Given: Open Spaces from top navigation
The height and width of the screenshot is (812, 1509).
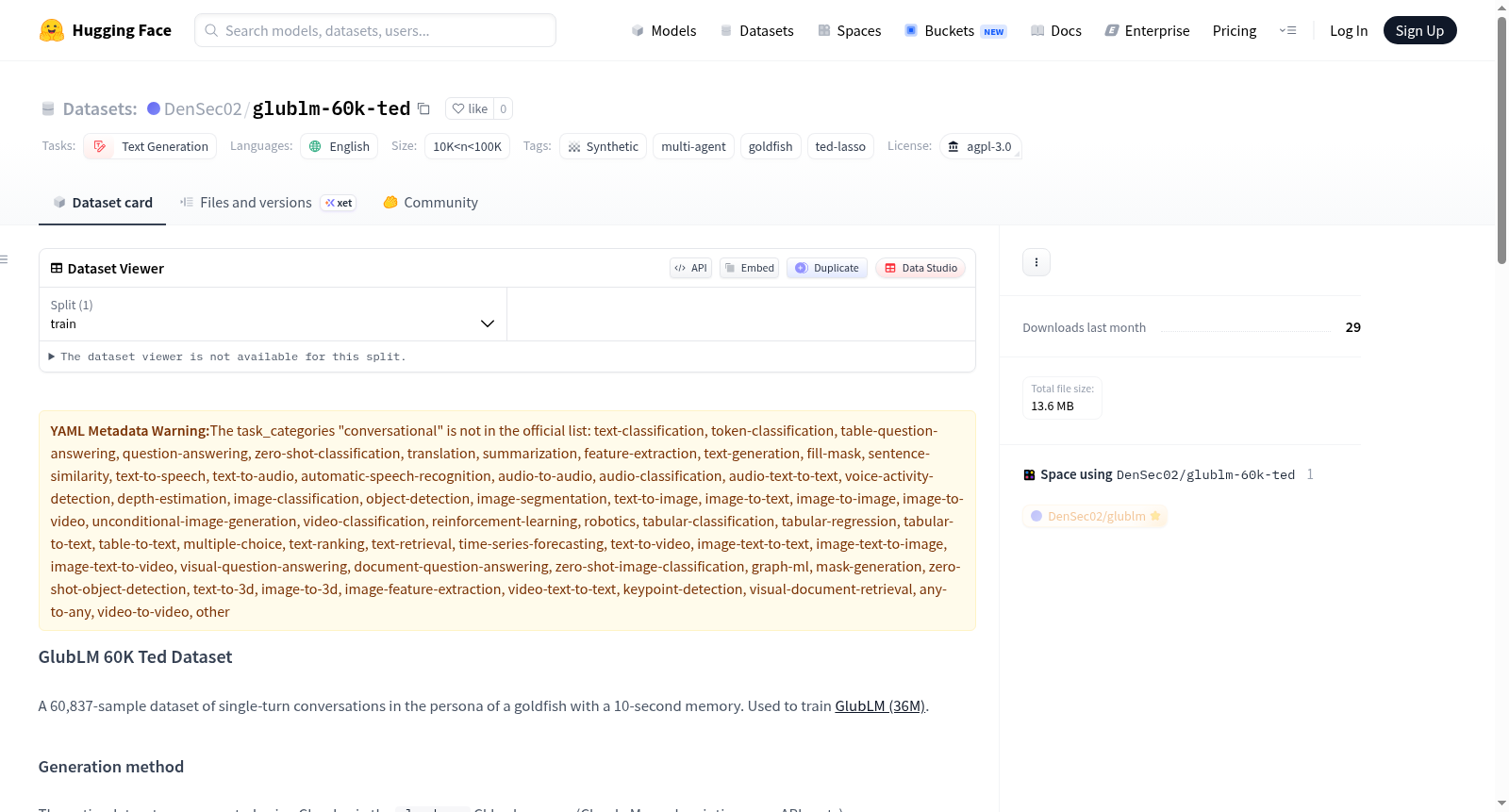Looking at the screenshot, I should pos(849,30).
